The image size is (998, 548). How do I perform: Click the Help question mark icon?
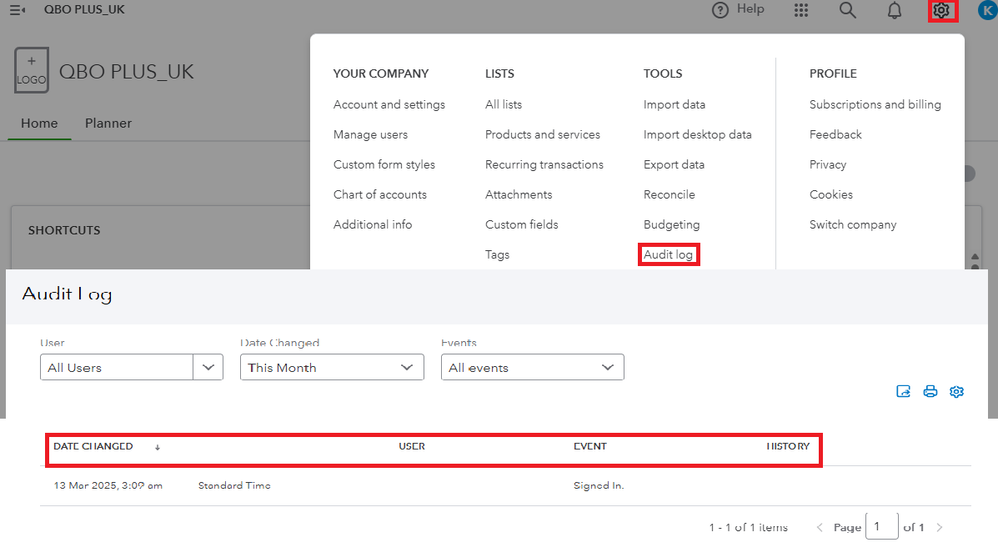(x=720, y=10)
